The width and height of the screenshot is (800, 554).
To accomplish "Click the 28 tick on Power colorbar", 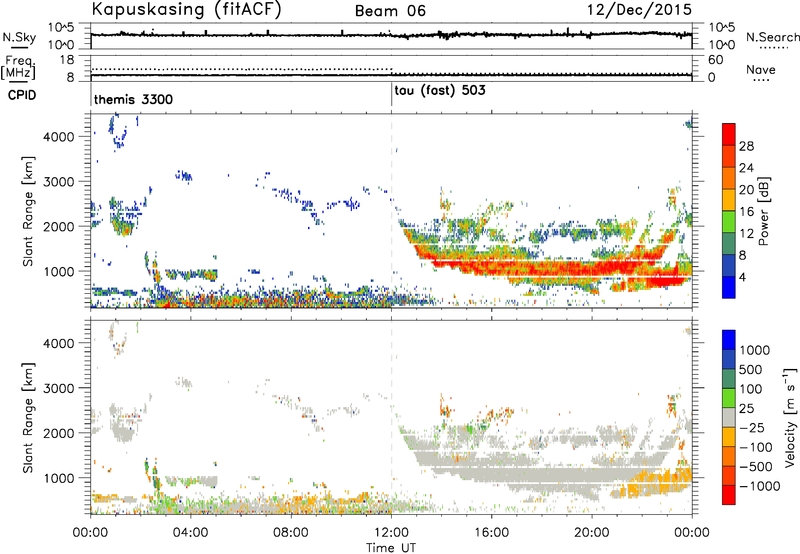I will click(x=746, y=146).
